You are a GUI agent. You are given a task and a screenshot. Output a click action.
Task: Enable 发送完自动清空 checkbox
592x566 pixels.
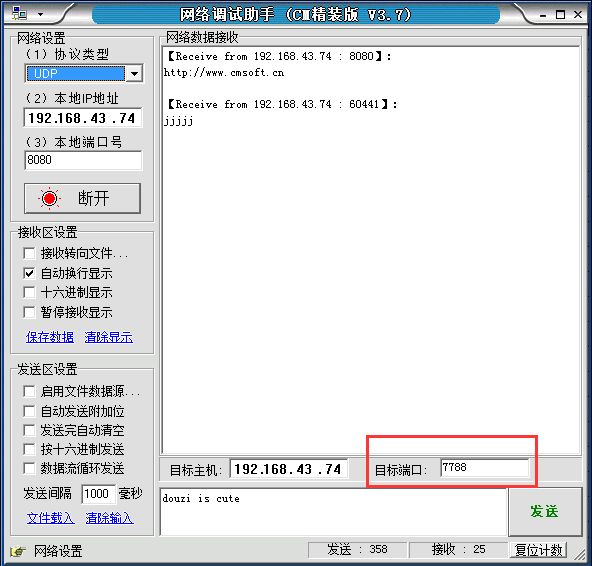(29, 430)
